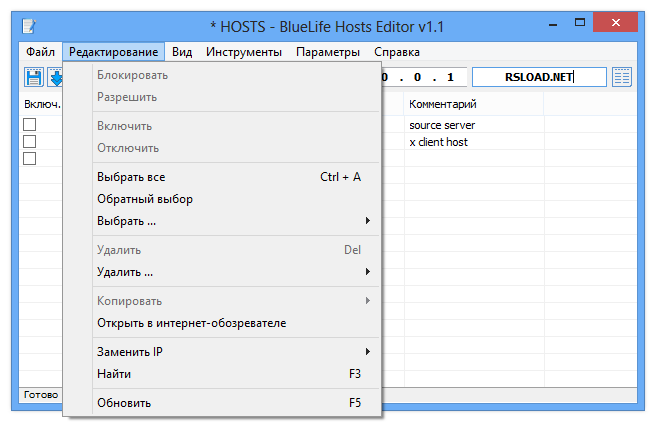Screen dimensions: 651x433
Task: Click the Готово status bar text
Action: click(x=41, y=395)
